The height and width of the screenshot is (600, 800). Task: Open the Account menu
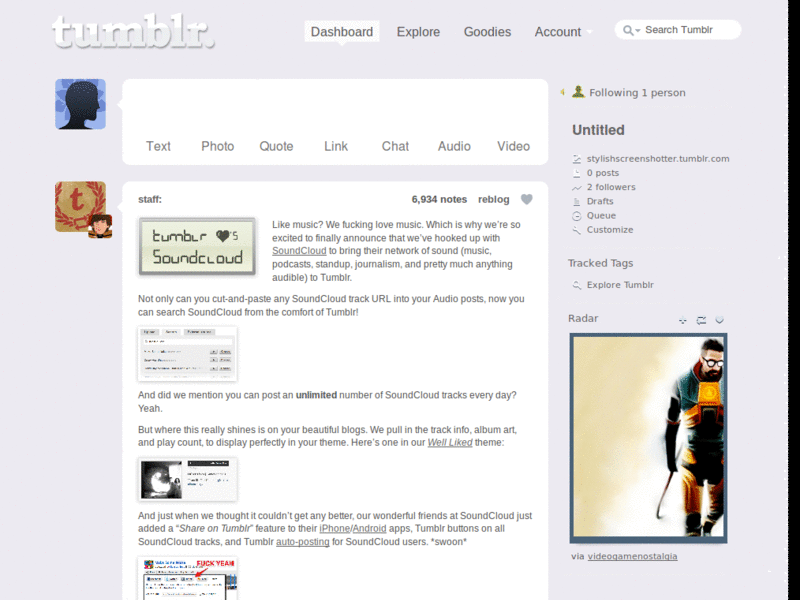point(558,32)
